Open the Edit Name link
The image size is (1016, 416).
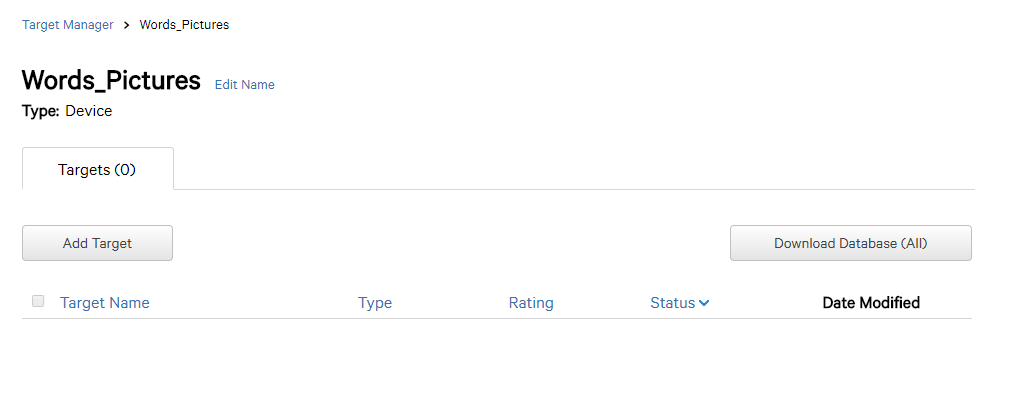coord(244,85)
